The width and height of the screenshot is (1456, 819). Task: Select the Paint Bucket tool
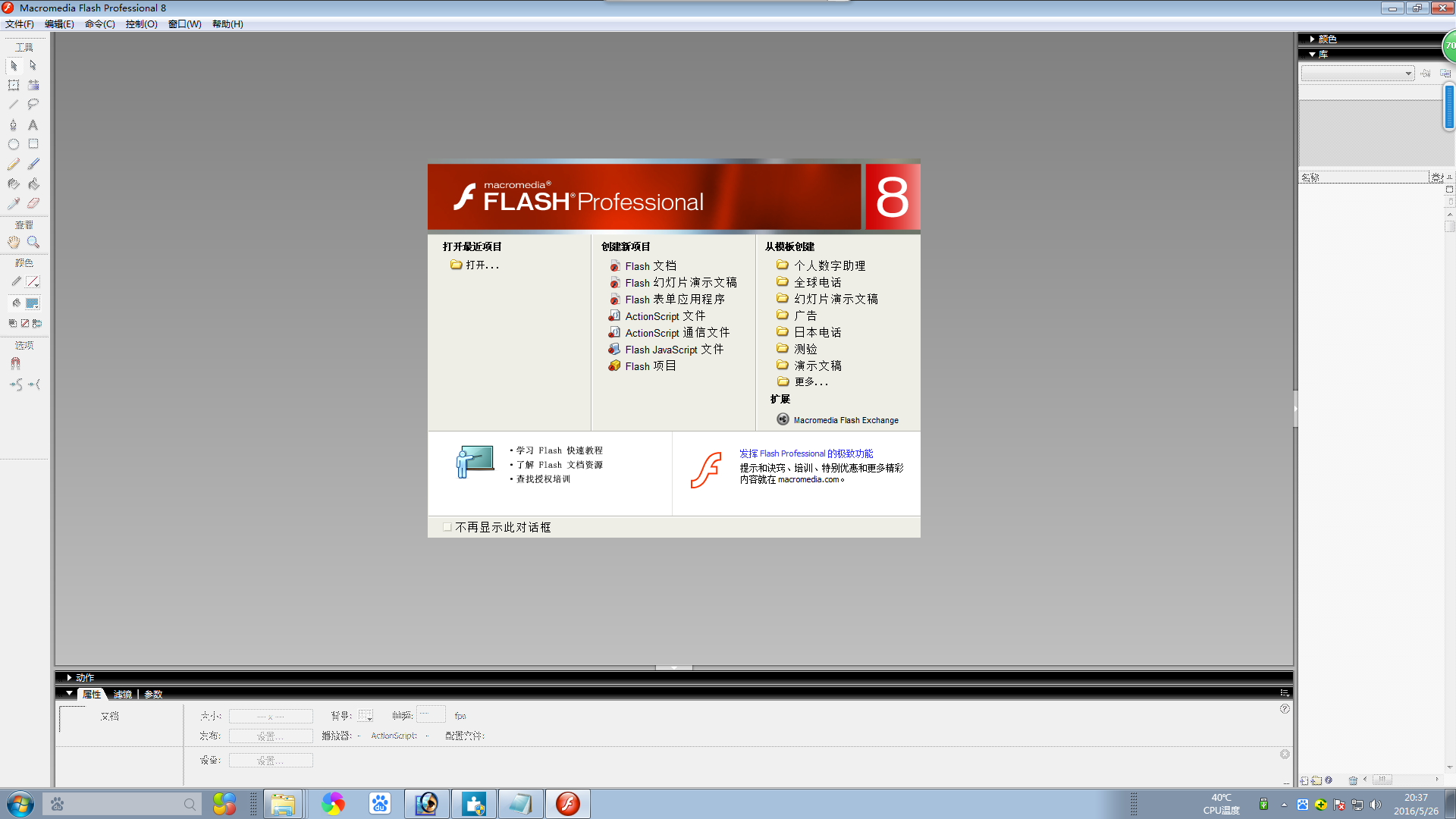33,184
